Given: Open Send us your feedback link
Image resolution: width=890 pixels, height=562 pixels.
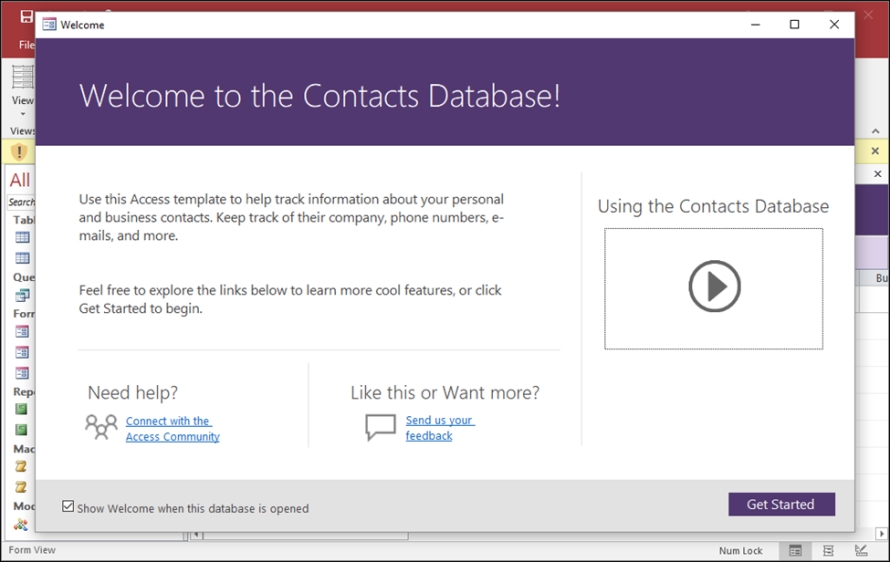Looking at the screenshot, I should [x=440, y=428].
